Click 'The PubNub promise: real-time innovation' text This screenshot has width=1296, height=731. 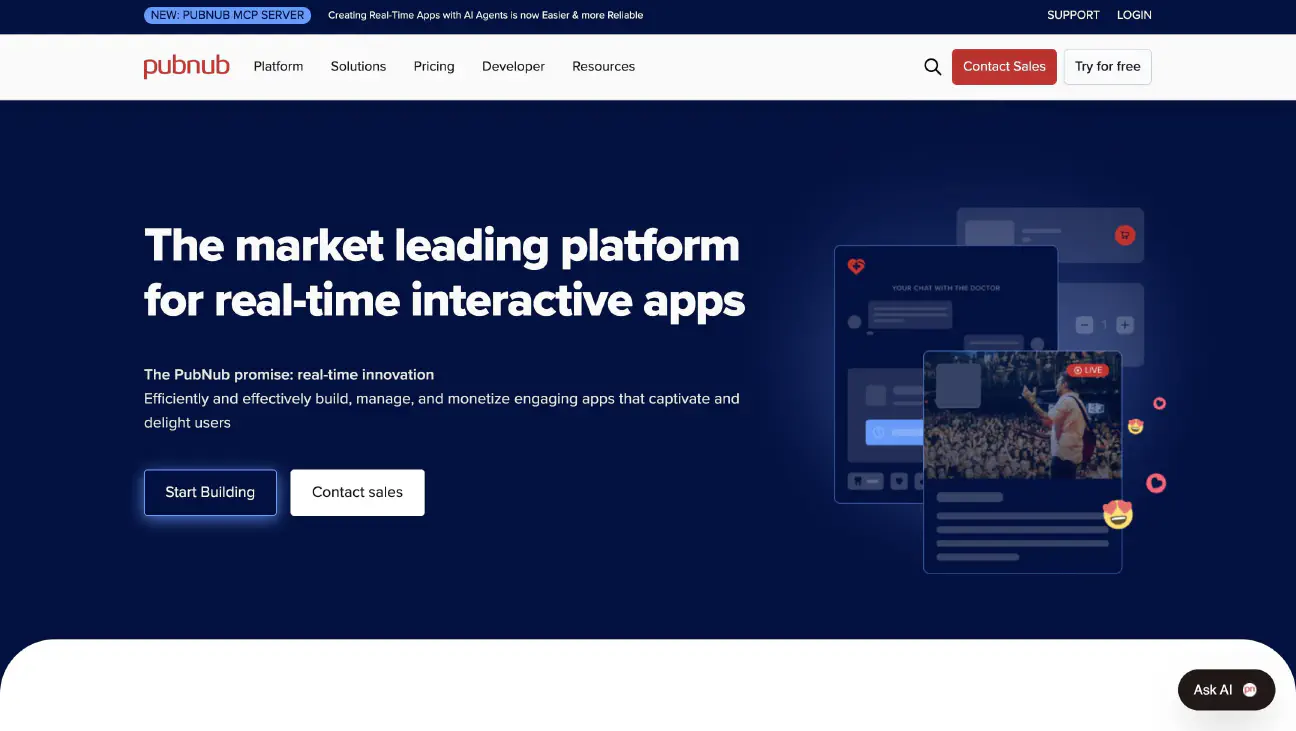click(289, 375)
